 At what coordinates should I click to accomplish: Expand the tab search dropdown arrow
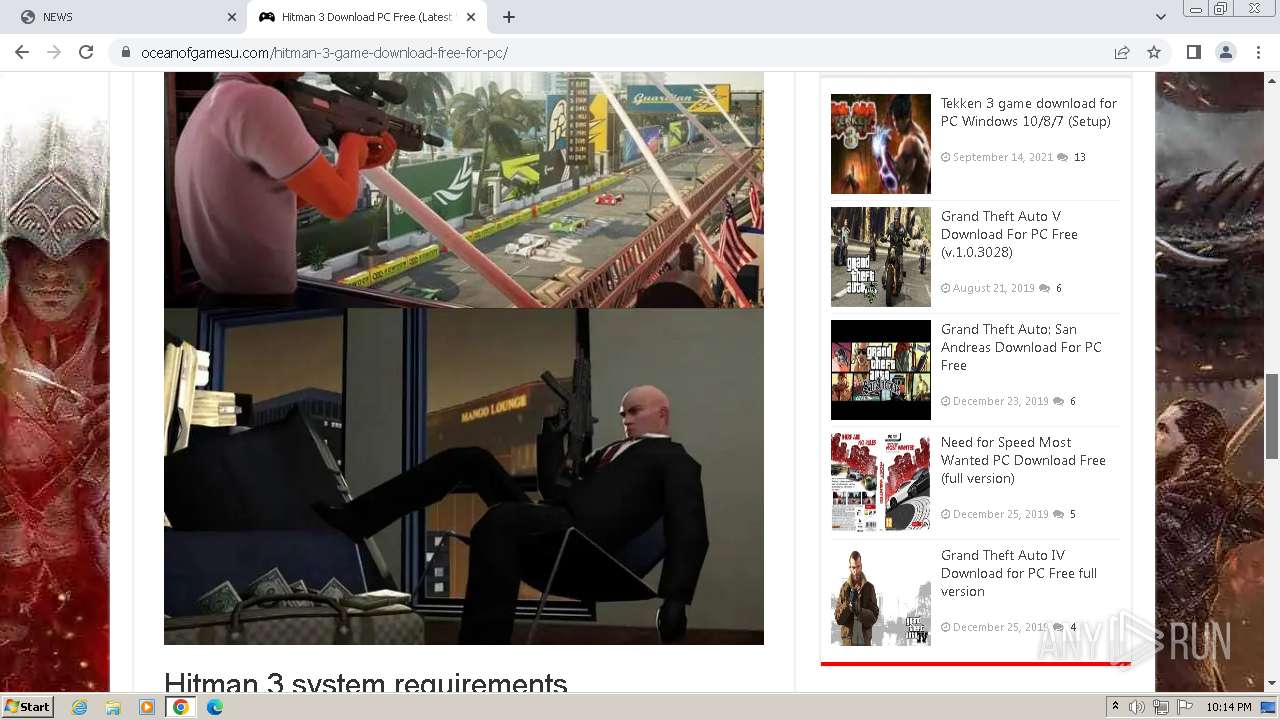pos(1160,17)
